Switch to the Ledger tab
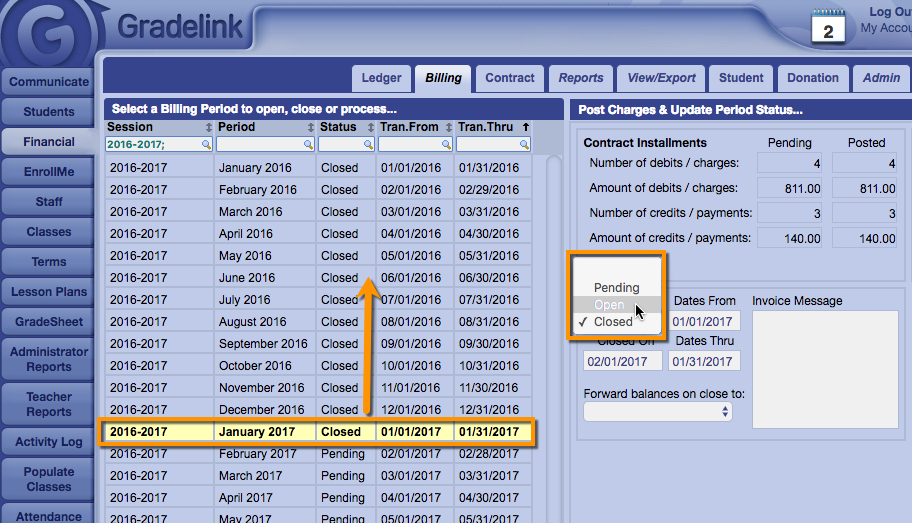 point(381,78)
